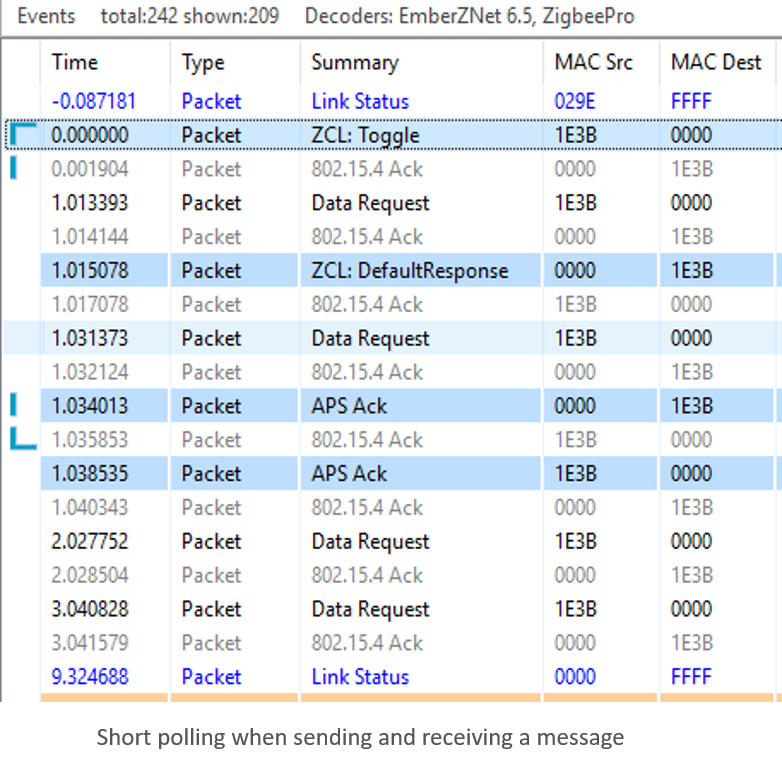The height and width of the screenshot is (768, 782).
Task: Click the Time column header
Action: [x=75, y=62]
